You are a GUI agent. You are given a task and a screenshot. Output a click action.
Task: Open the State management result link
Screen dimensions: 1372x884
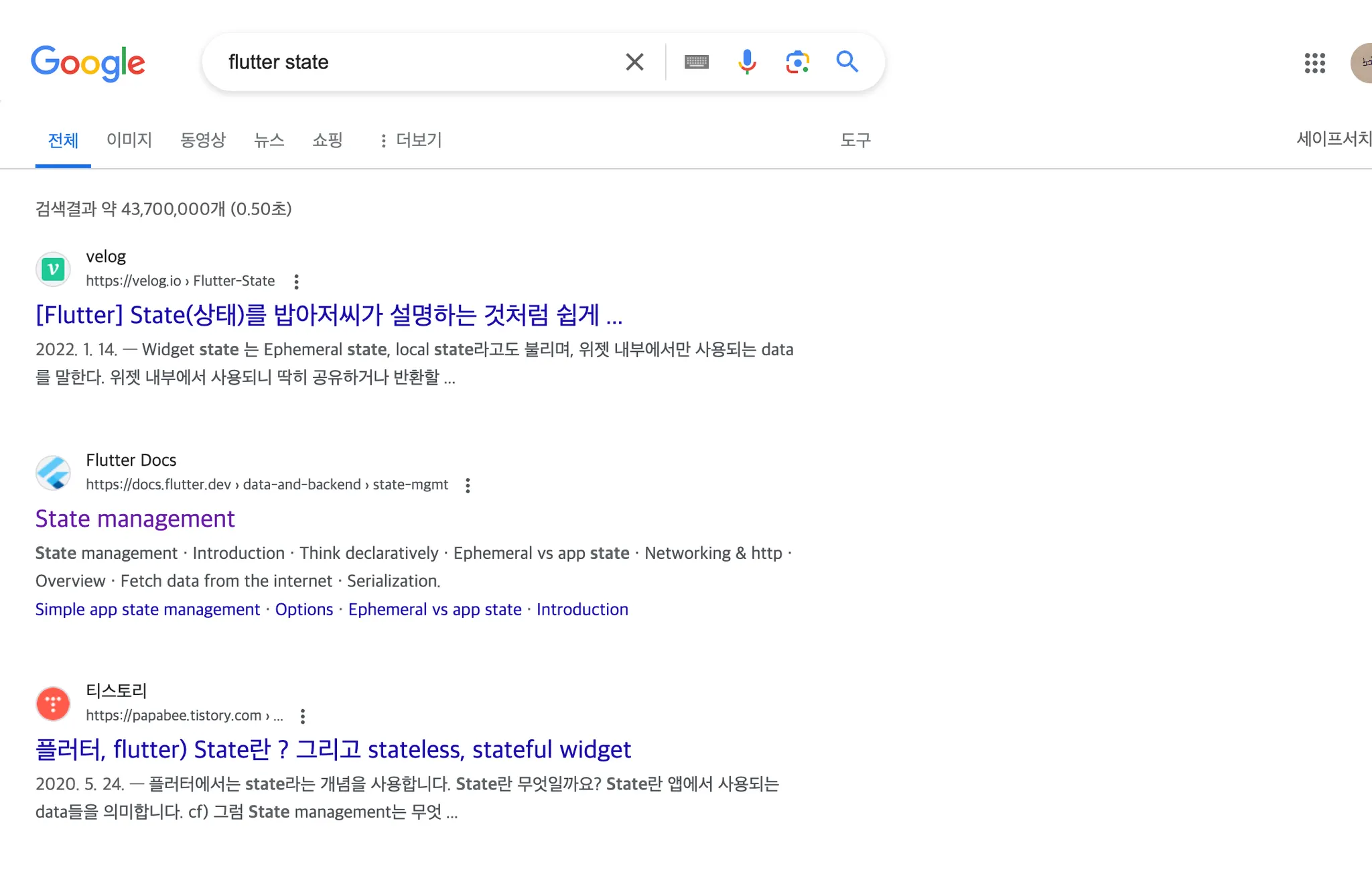135,519
